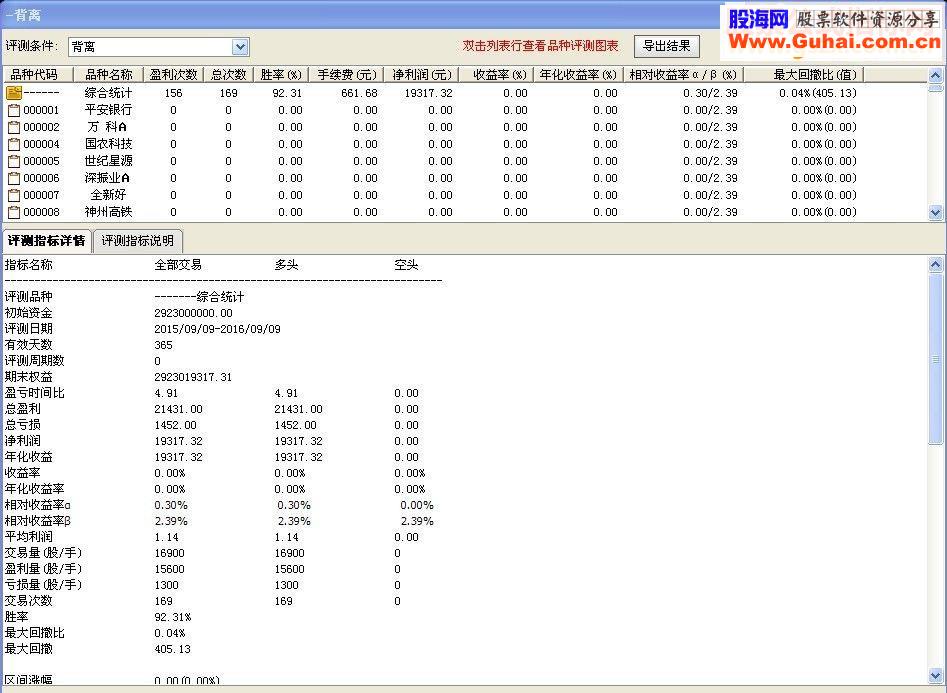Click the 评测条件 combo box showing 背离
947x693 pixels.
coord(158,47)
